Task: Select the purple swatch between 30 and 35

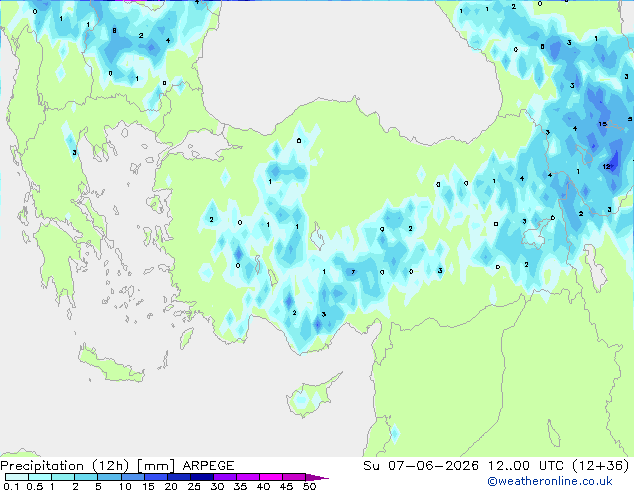Action: pyautogui.click(x=225, y=477)
